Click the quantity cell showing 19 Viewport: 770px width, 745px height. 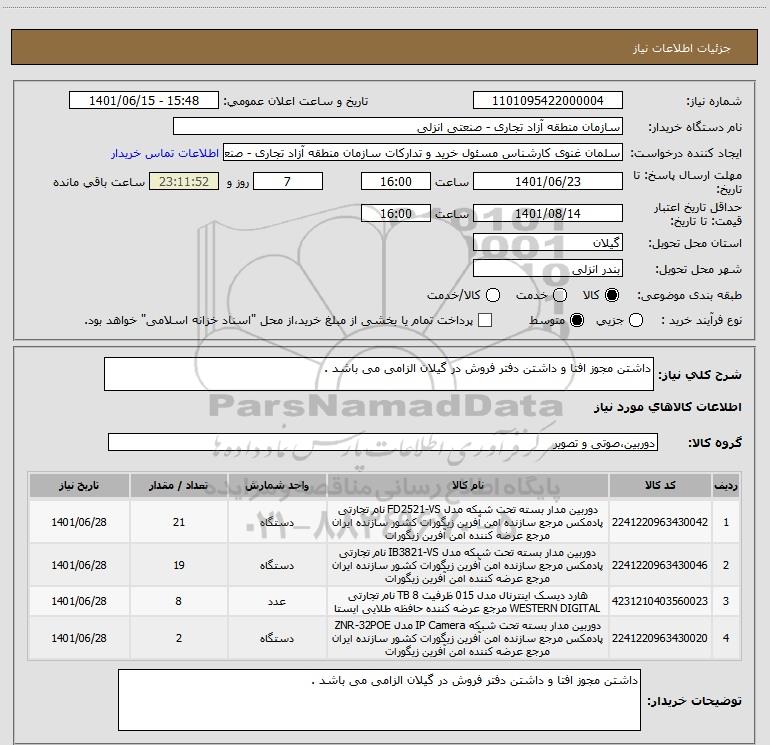pyautogui.click(x=179, y=565)
